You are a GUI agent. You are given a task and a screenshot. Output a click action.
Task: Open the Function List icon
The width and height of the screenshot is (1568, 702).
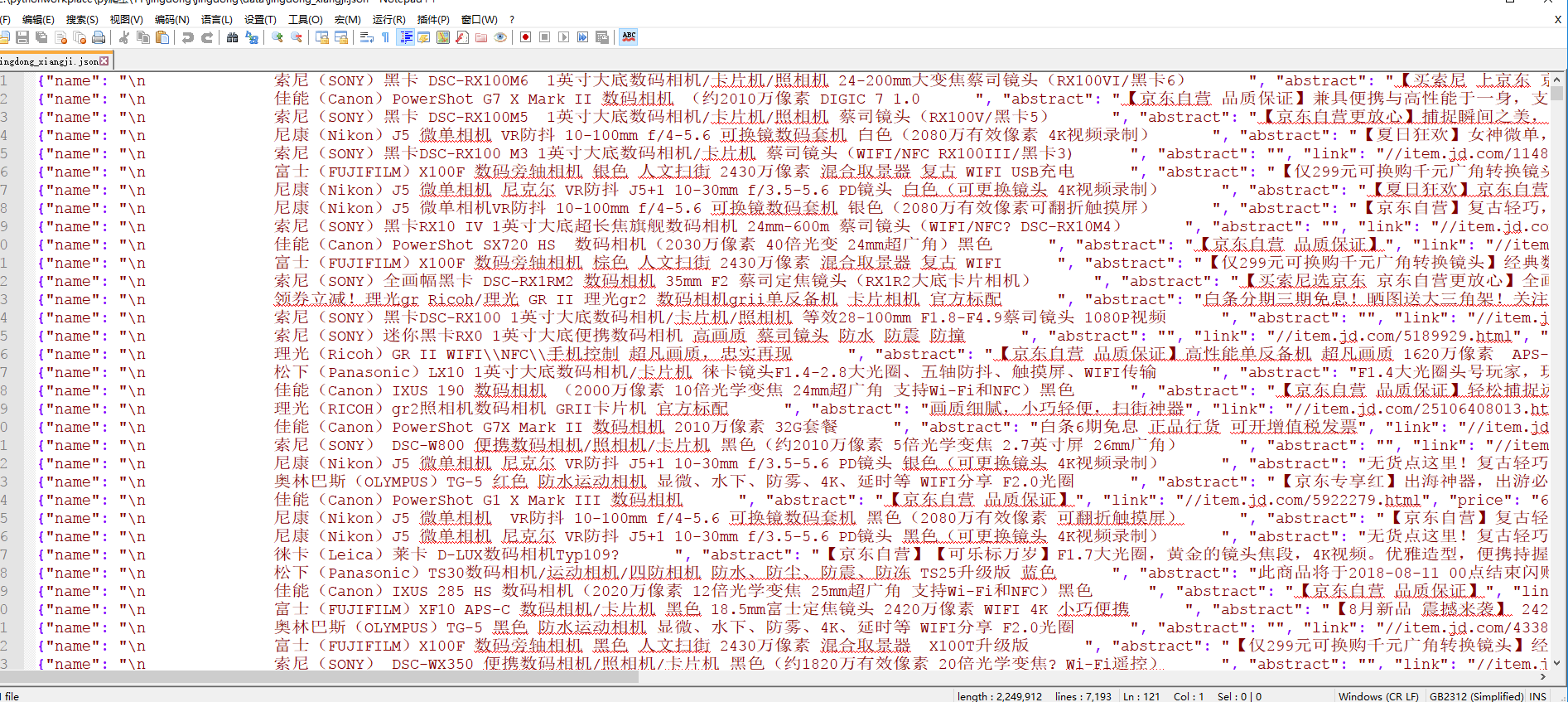tap(462, 37)
